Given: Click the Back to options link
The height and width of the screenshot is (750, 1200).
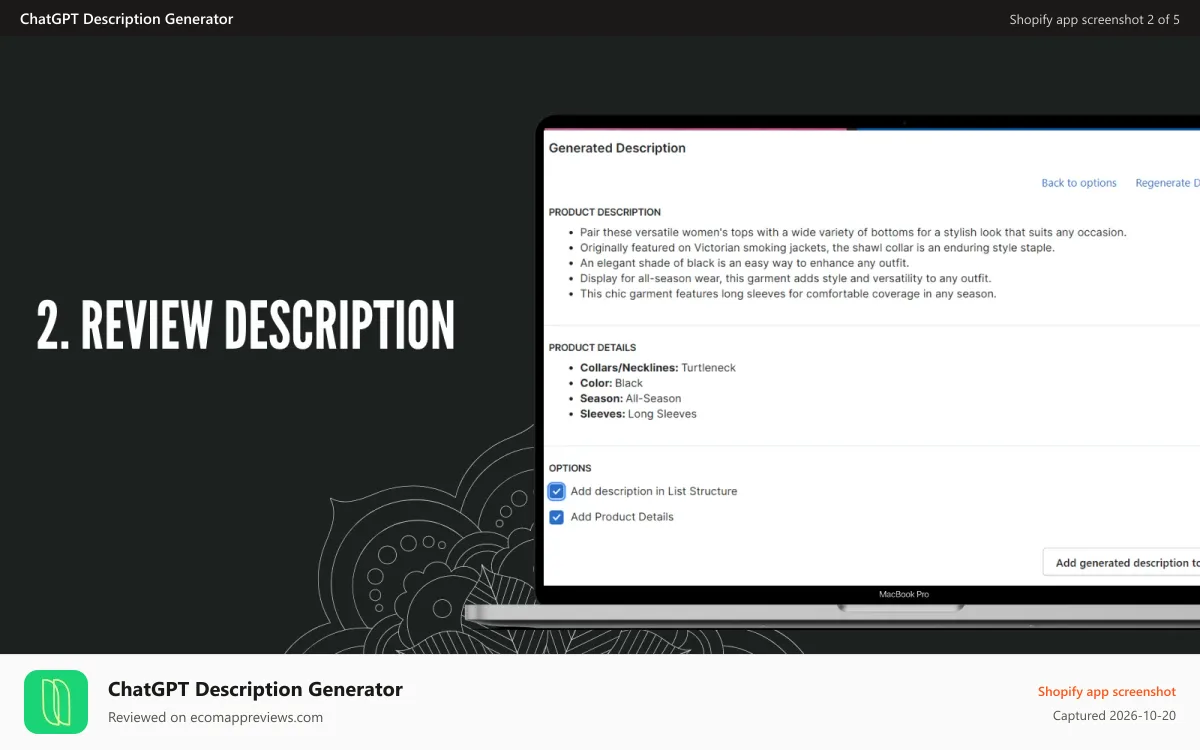Looking at the screenshot, I should [x=1078, y=183].
